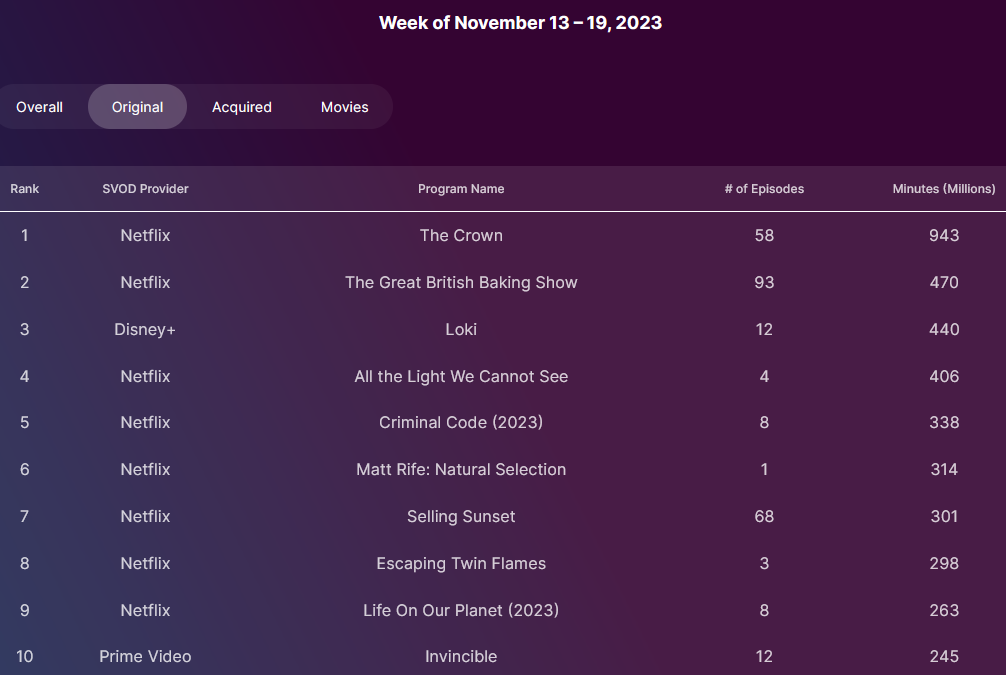Select The Crown program name
This screenshot has height=675, width=1006.
pos(461,236)
